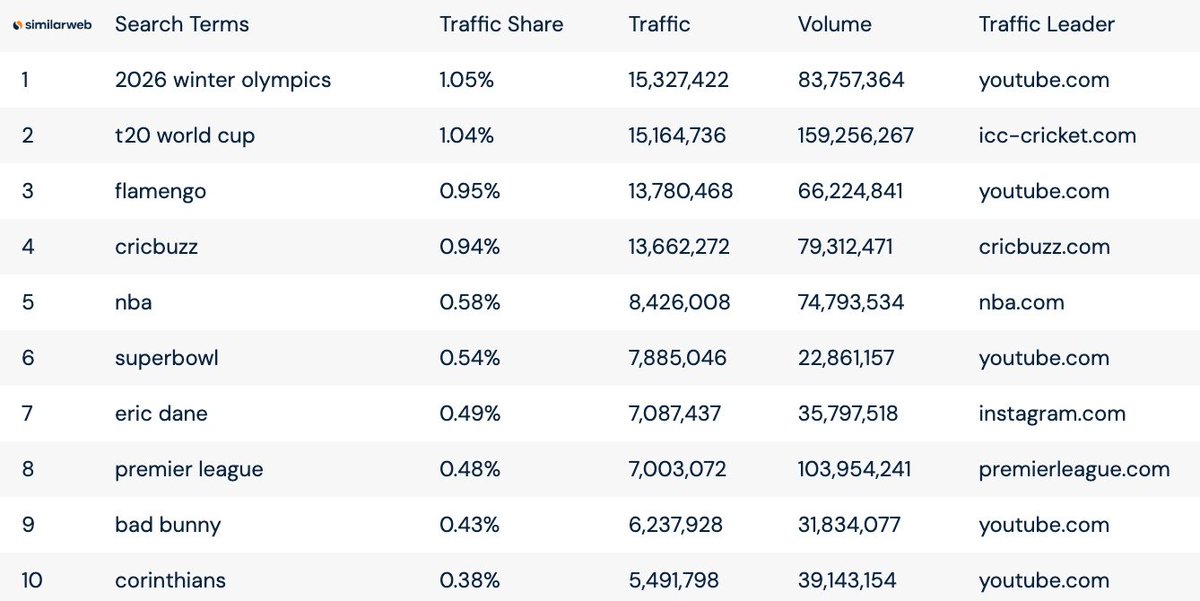
Task: Click traffic share value 0.38%
Action: click(470, 580)
